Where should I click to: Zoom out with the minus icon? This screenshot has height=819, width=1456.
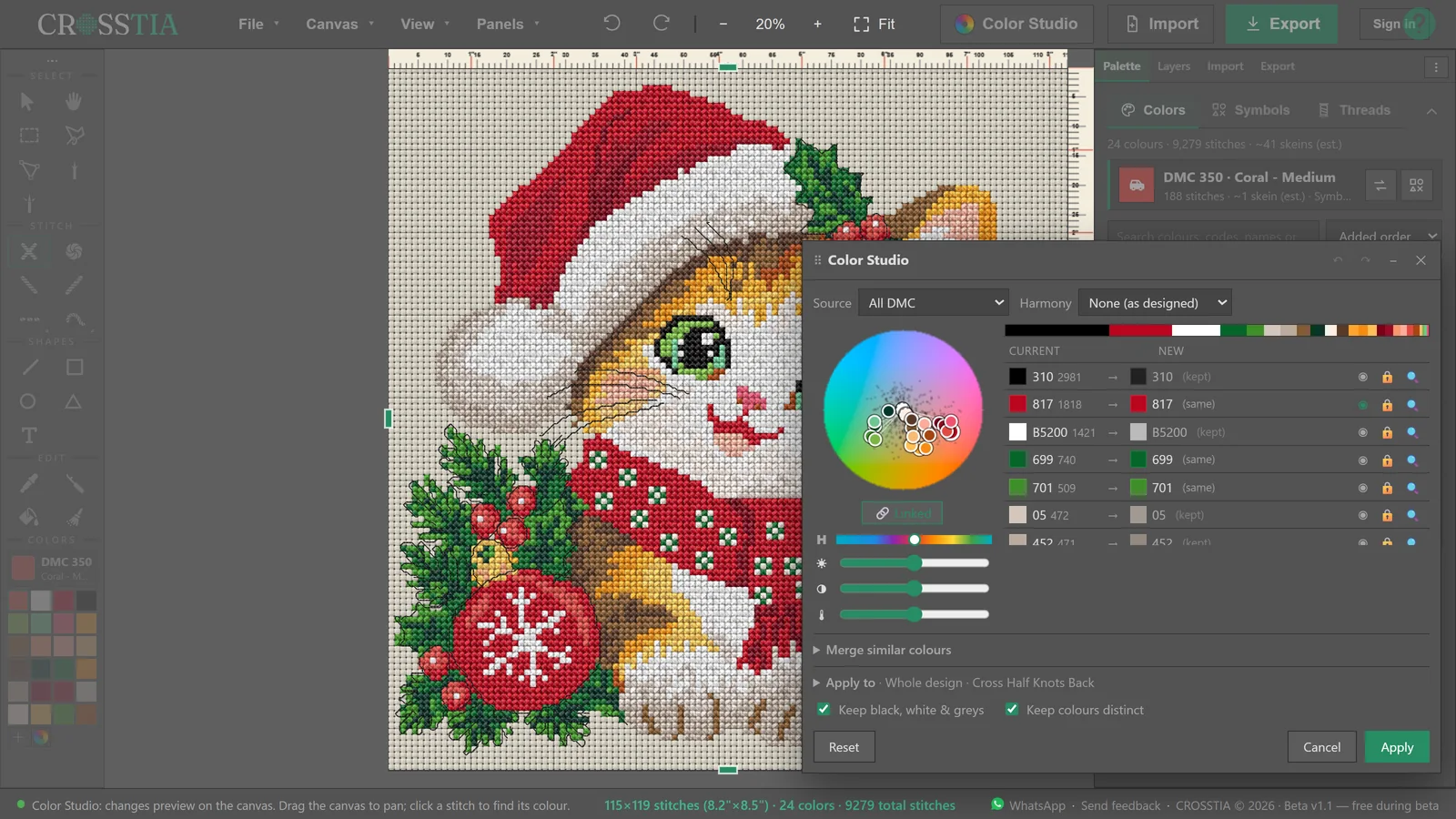723,25
